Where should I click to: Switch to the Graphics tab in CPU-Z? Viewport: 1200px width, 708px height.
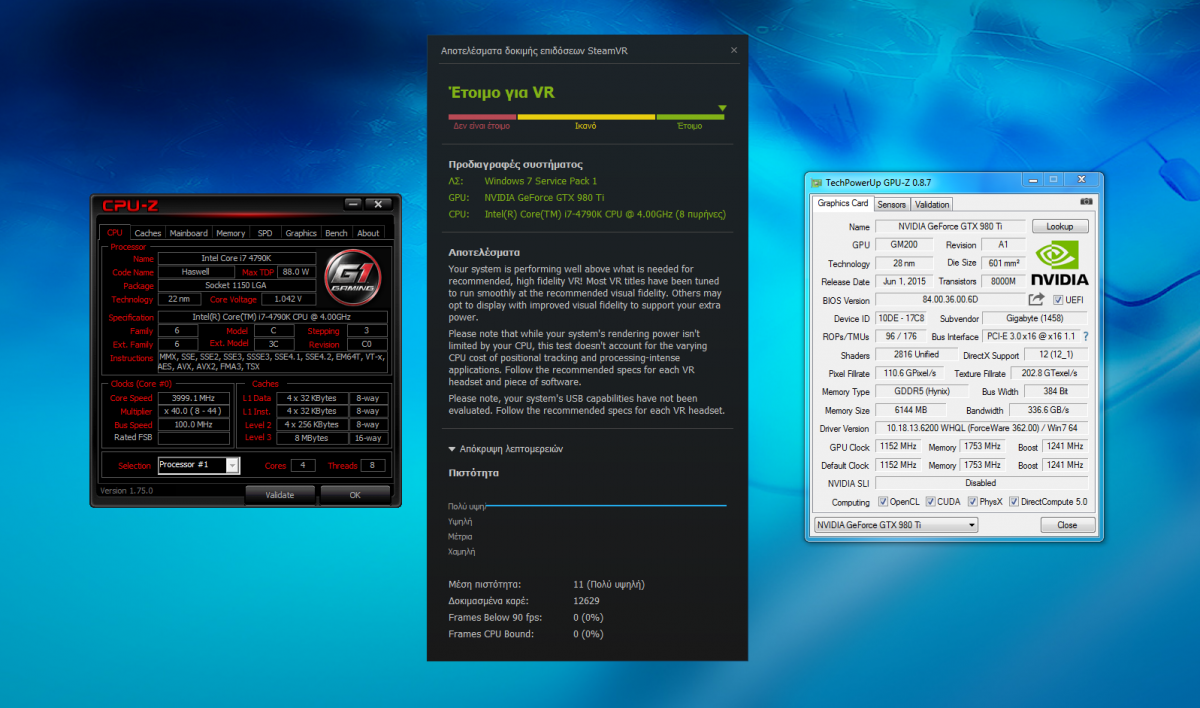click(x=301, y=233)
